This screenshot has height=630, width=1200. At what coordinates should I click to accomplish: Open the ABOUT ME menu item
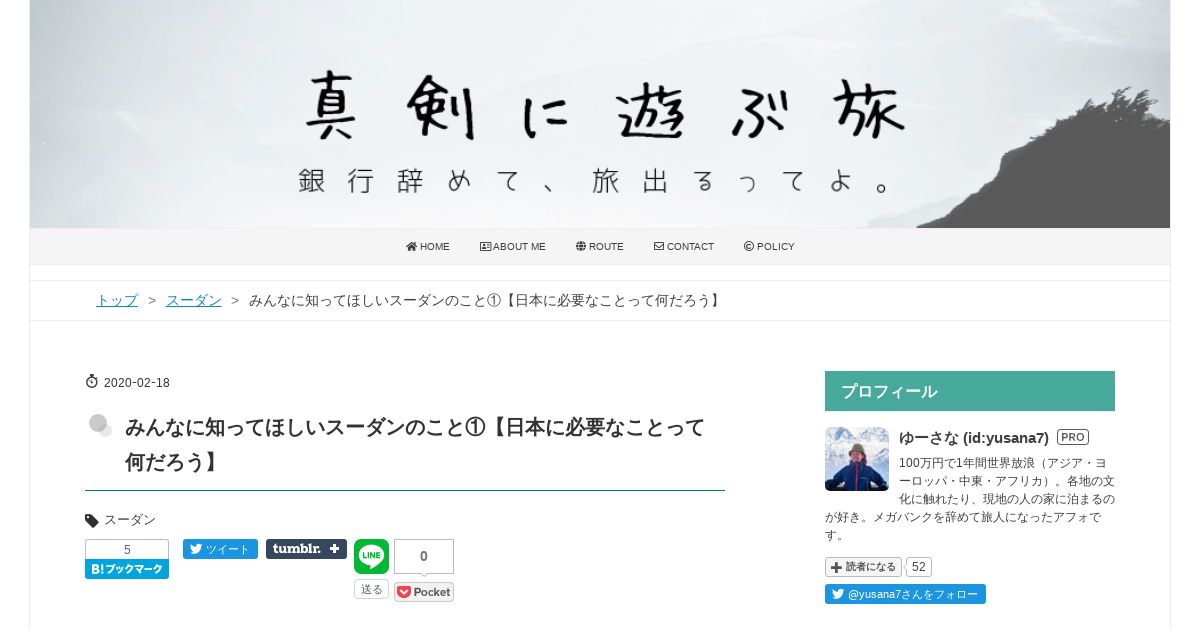tap(513, 247)
